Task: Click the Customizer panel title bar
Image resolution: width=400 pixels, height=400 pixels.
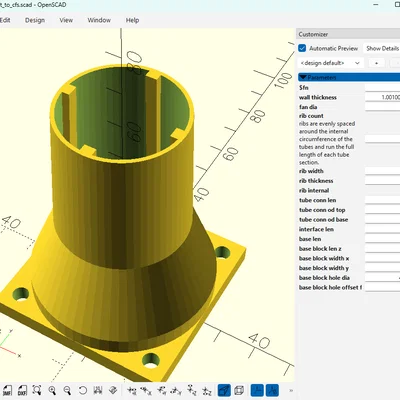Action: [348, 34]
